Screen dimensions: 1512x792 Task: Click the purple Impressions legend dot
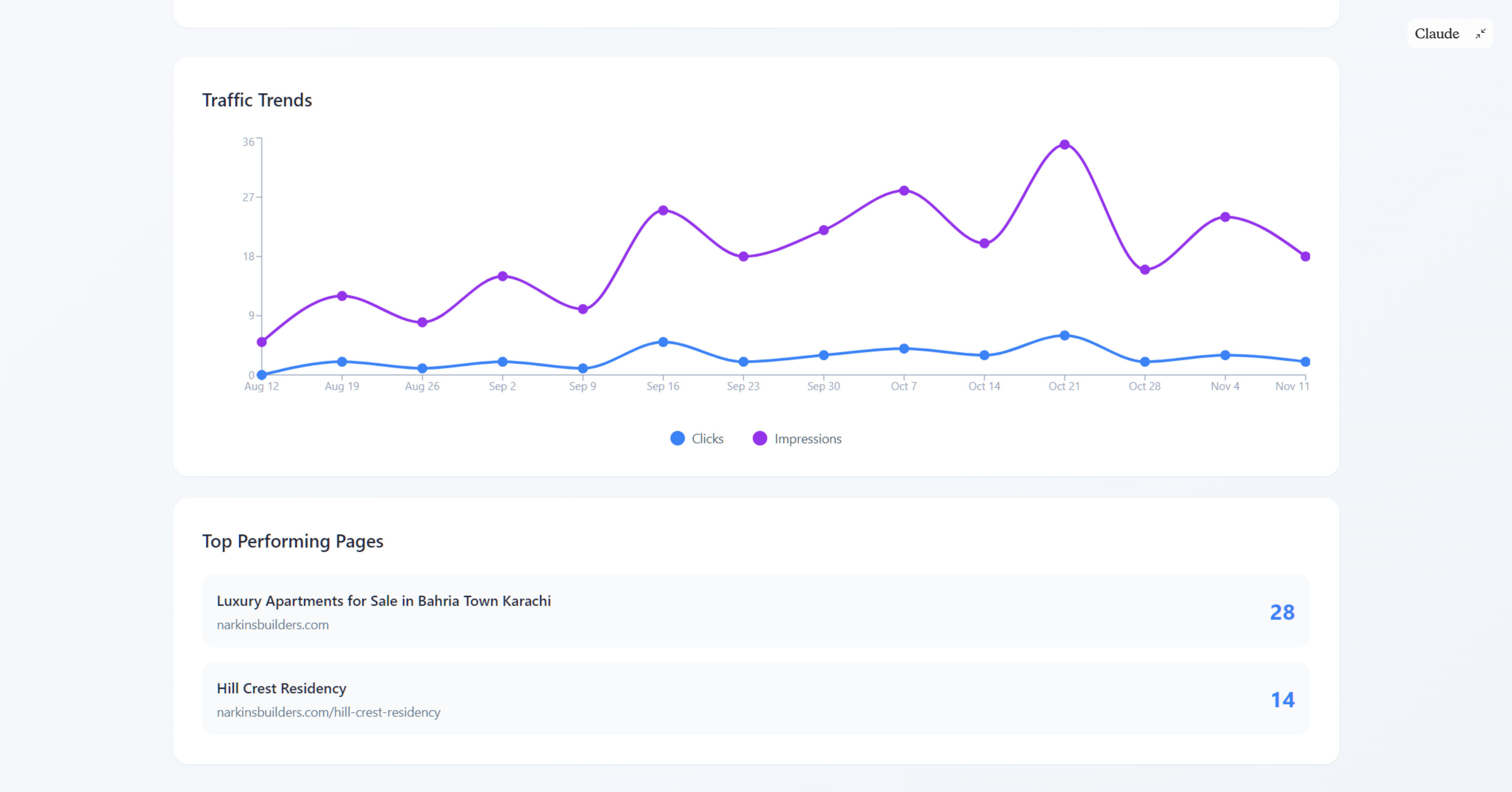pyautogui.click(x=760, y=438)
